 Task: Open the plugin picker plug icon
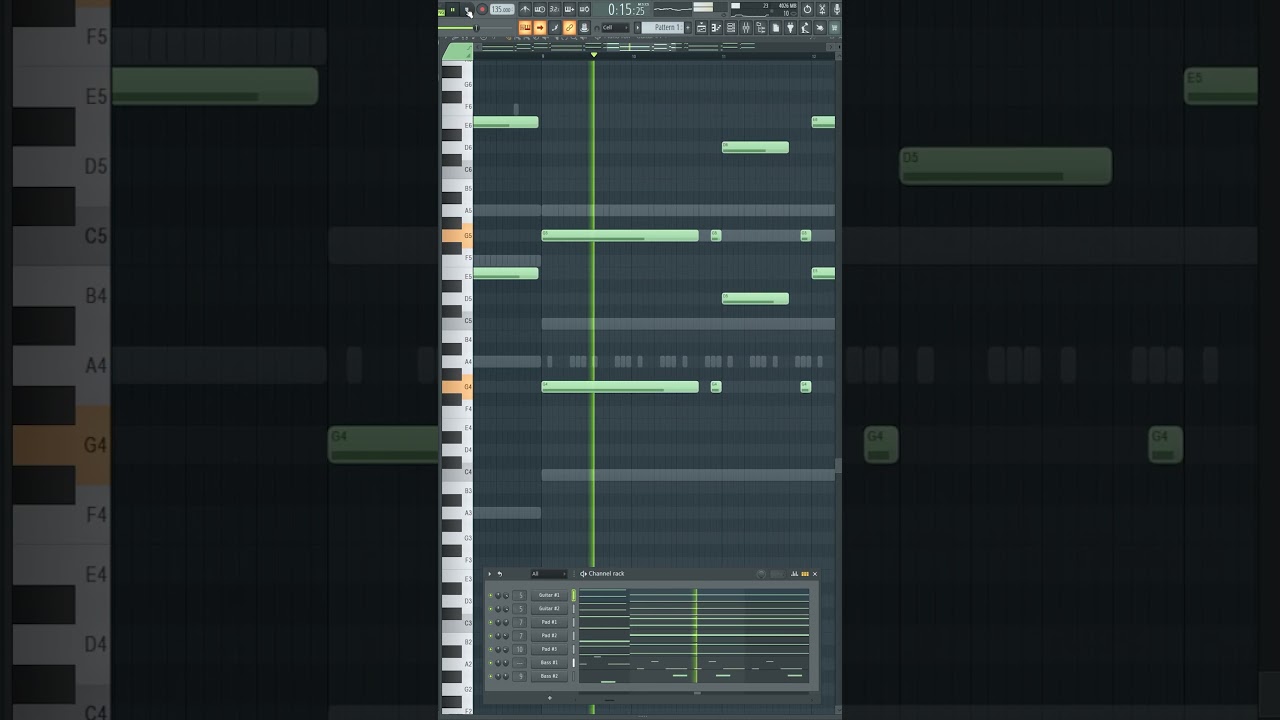click(790, 28)
